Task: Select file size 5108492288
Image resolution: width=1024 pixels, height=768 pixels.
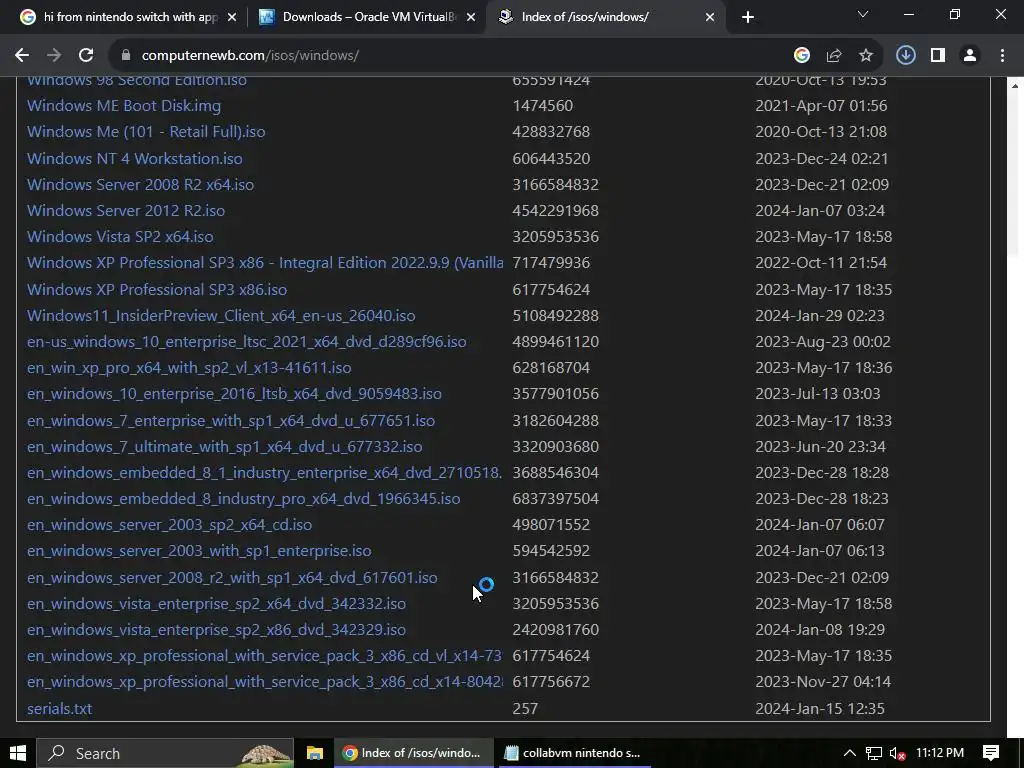Action: [x=555, y=316]
